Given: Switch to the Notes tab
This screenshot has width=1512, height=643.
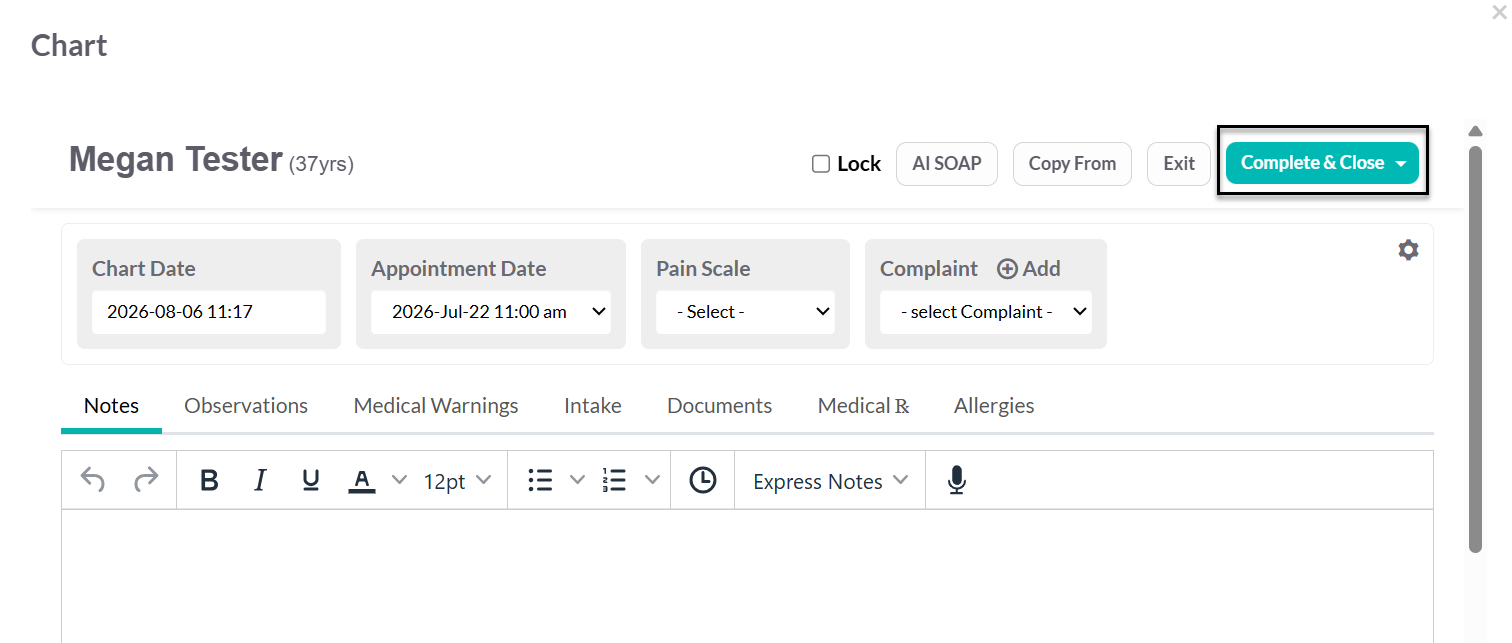Looking at the screenshot, I should 111,406.
